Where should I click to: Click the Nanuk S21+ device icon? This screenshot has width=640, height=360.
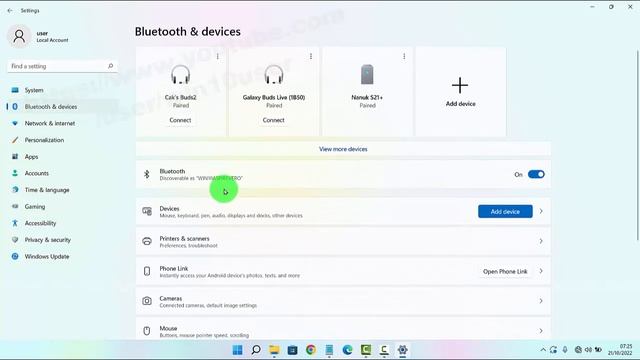click(x=367, y=74)
